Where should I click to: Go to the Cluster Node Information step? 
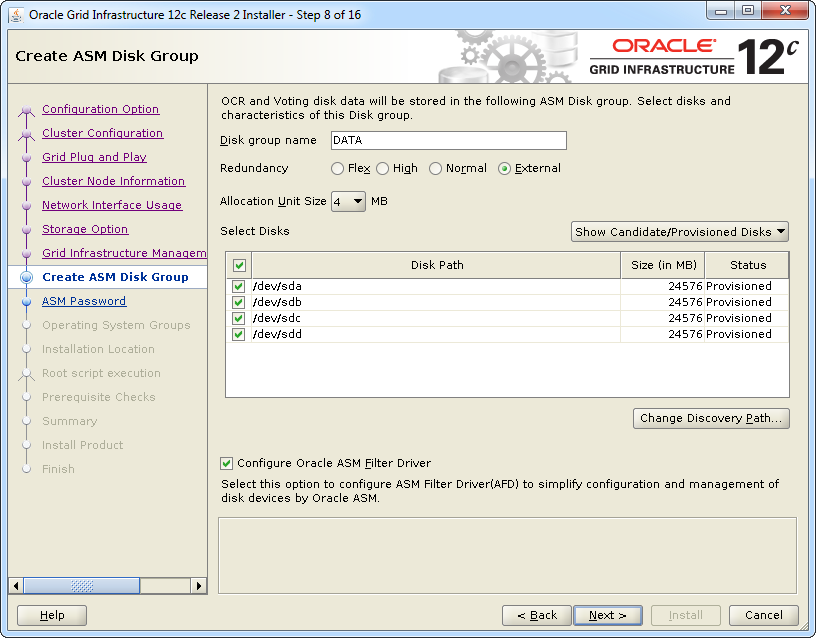(113, 181)
